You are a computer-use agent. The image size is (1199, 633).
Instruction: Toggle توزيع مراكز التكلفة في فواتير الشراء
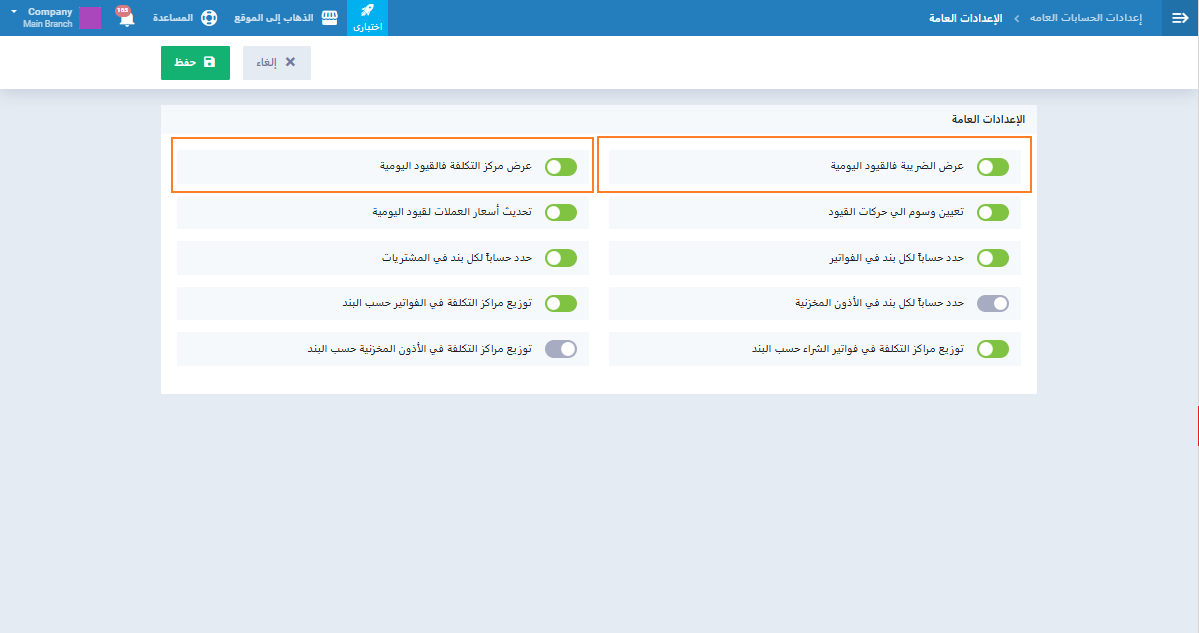tap(992, 349)
